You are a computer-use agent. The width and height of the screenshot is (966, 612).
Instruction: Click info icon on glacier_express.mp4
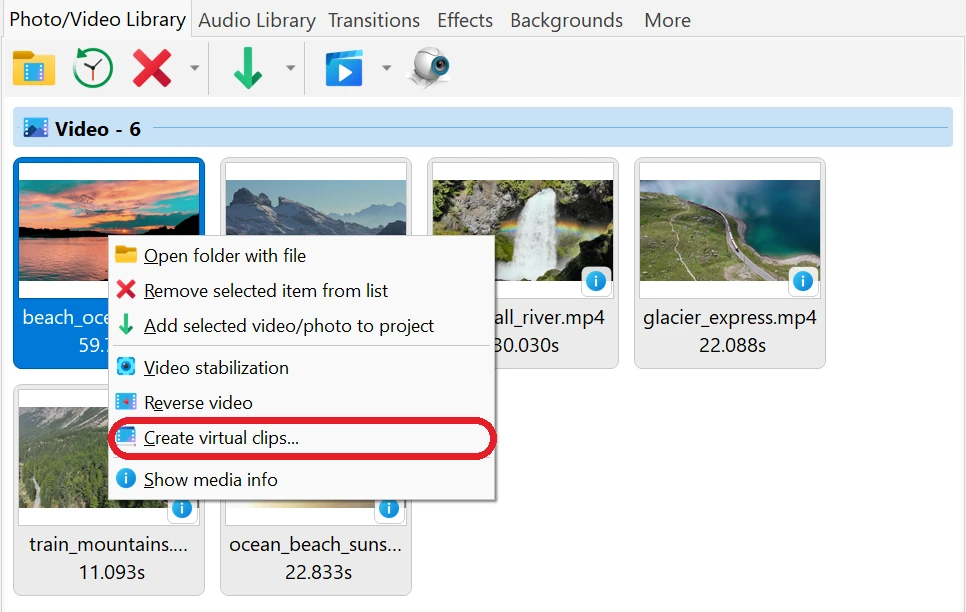803,281
